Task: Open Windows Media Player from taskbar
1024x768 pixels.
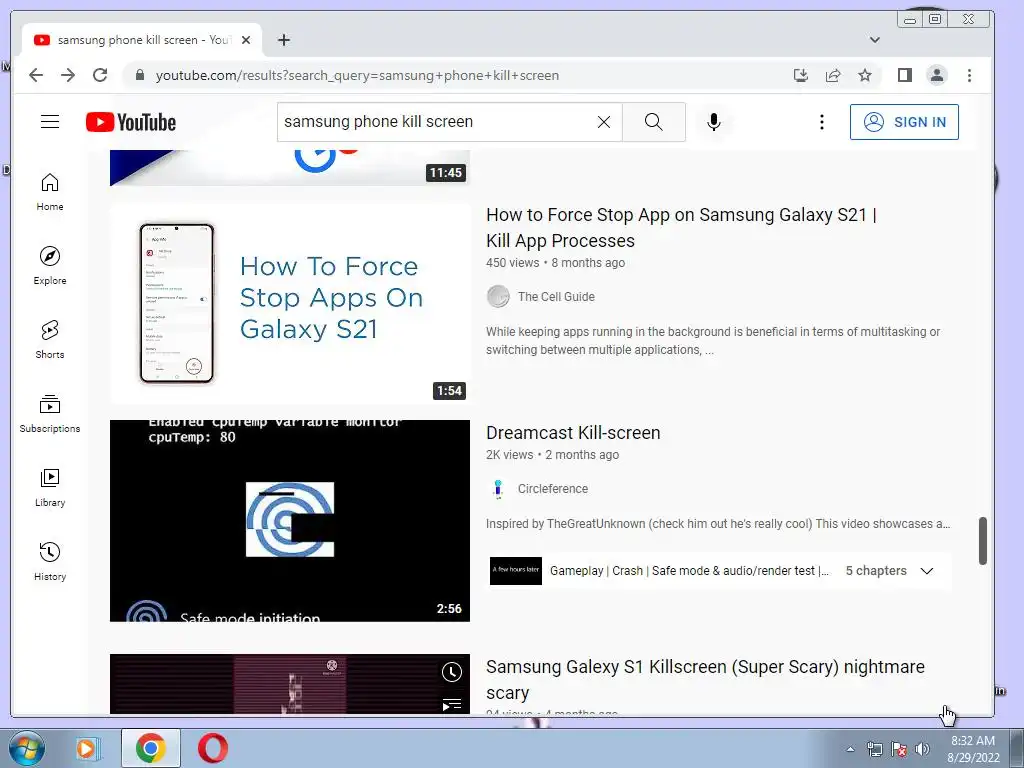Action: point(87,748)
